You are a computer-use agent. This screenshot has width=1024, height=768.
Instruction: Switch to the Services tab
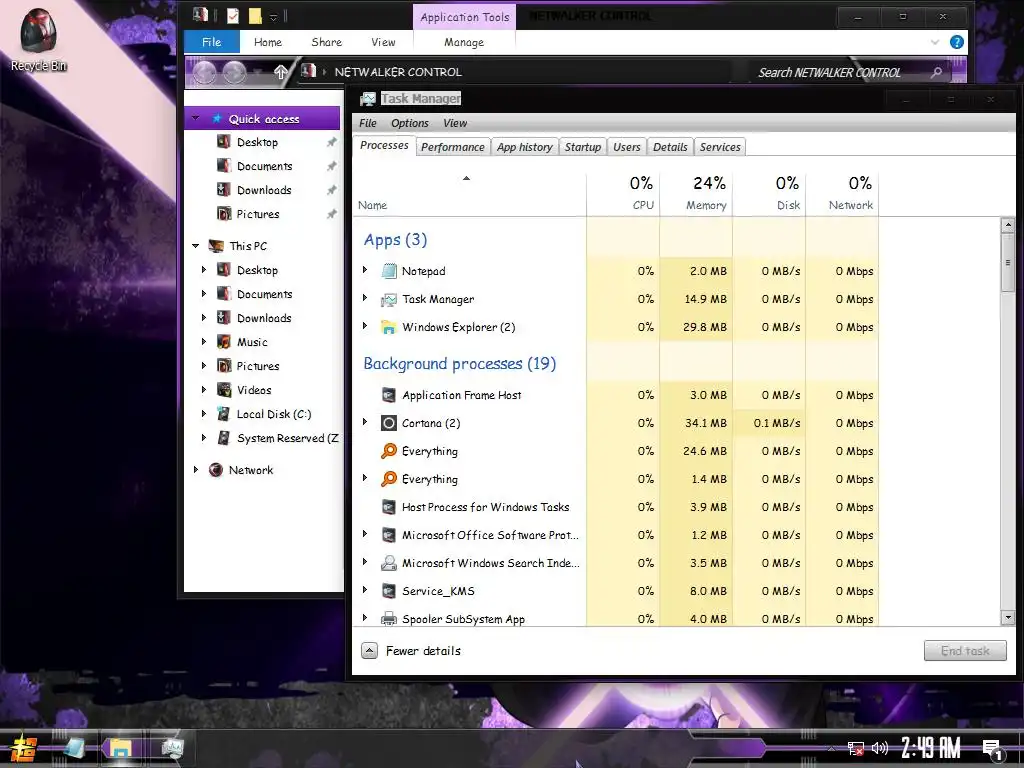click(x=720, y=147)
